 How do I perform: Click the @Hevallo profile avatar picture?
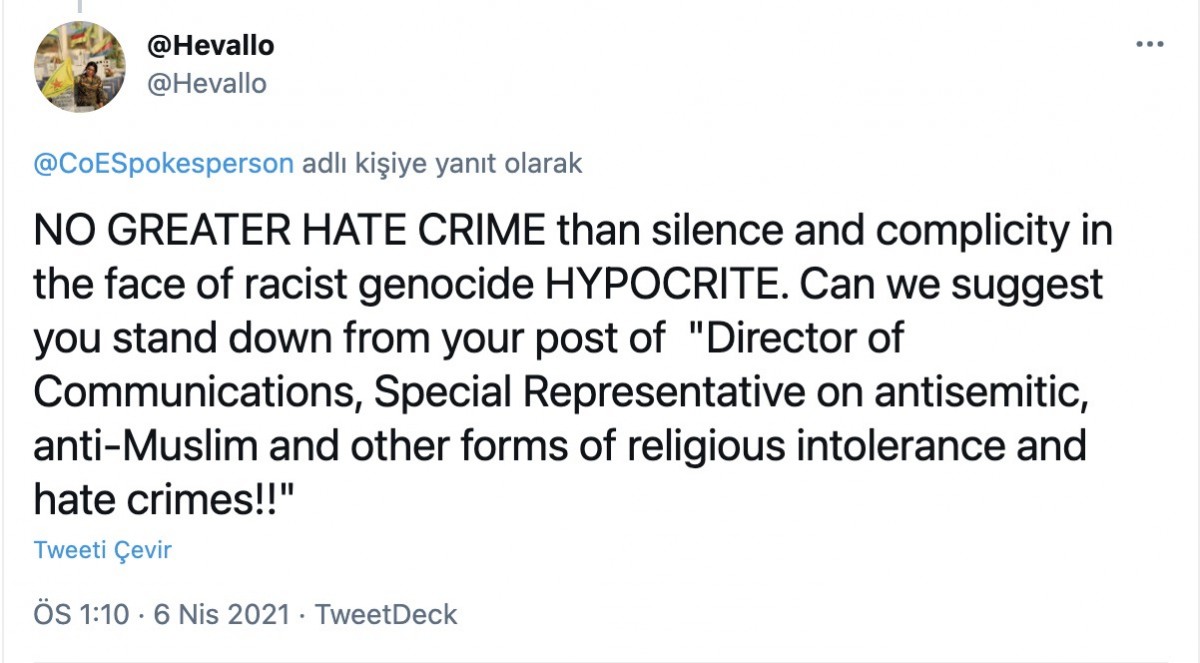coord(80,66)
